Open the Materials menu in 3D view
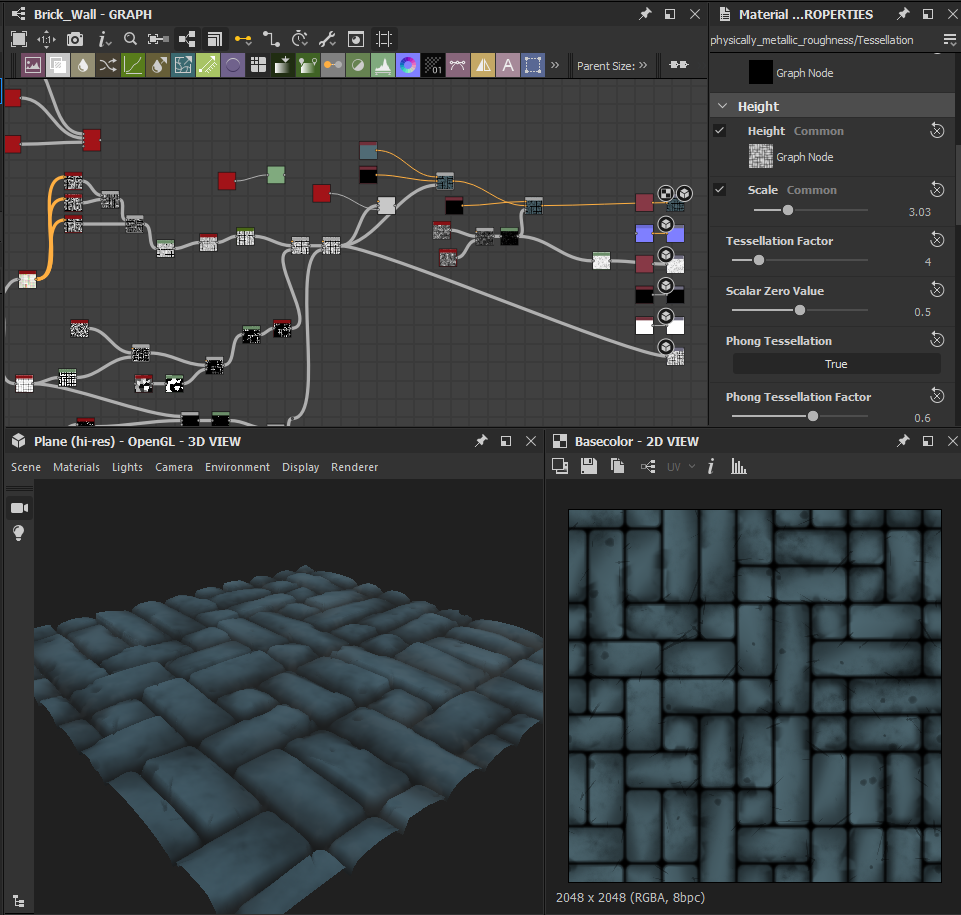Image resolution: width=961 pixels, height=915 pixels. coord(76,467)
